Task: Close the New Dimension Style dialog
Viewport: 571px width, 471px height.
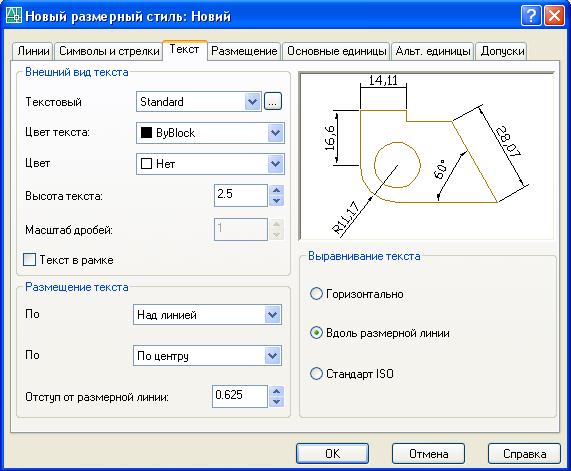Action: coord(554,16)
